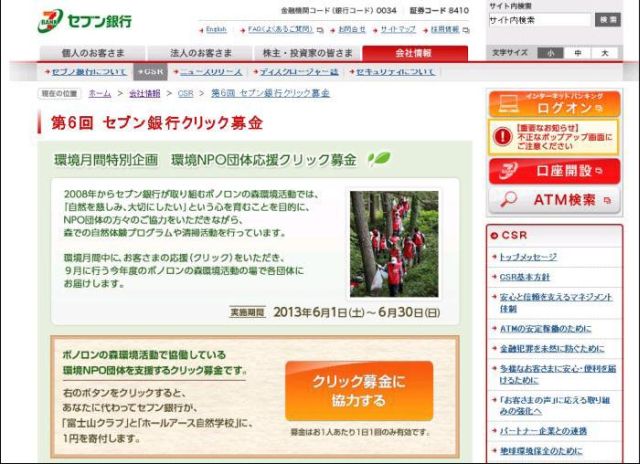This screenshot has width=640, height=464.
Task: Go to 会社情報 in breadcrumb
Action: 144,93
